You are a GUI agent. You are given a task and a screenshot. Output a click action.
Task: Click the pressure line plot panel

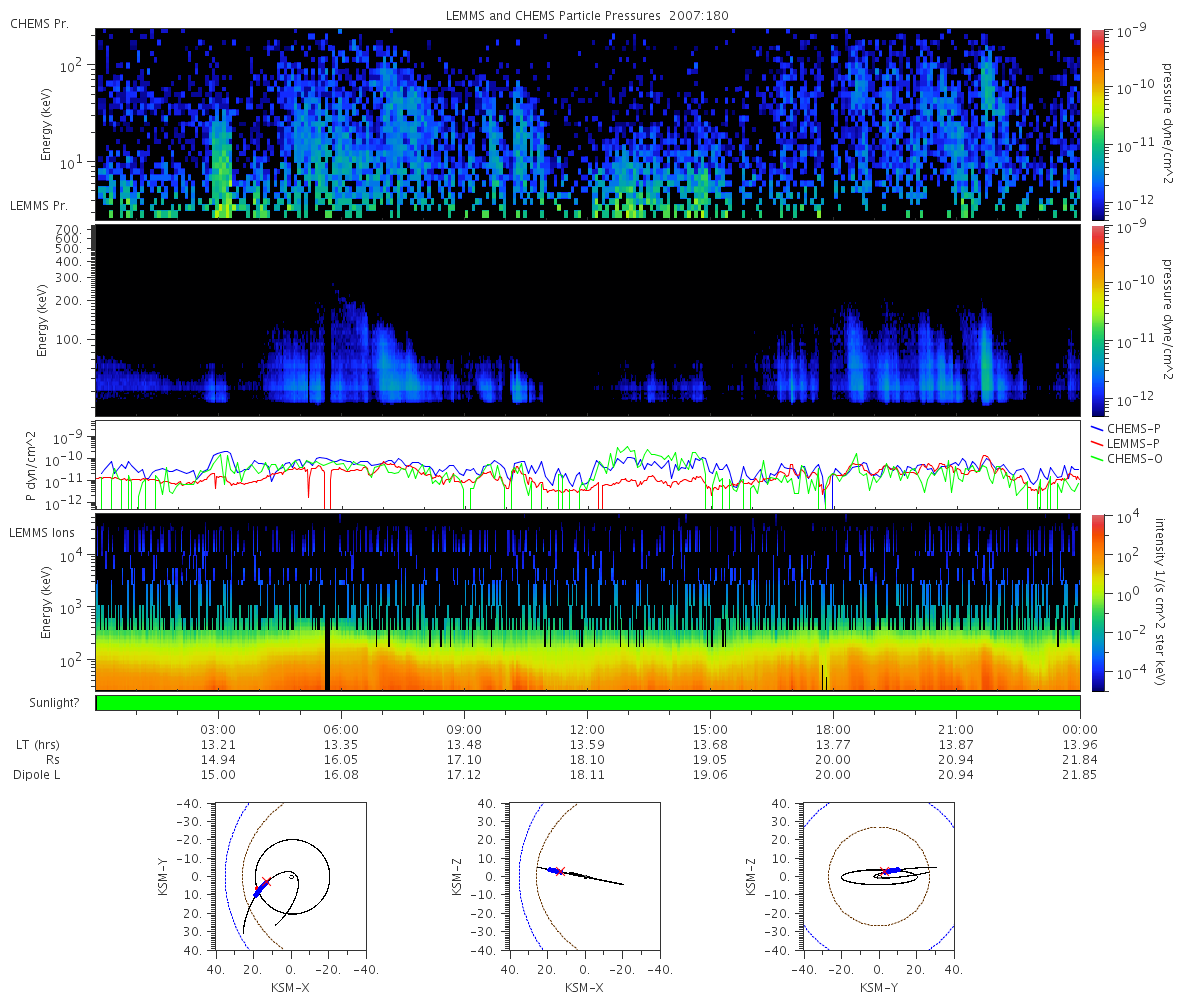tap(588, 465)
